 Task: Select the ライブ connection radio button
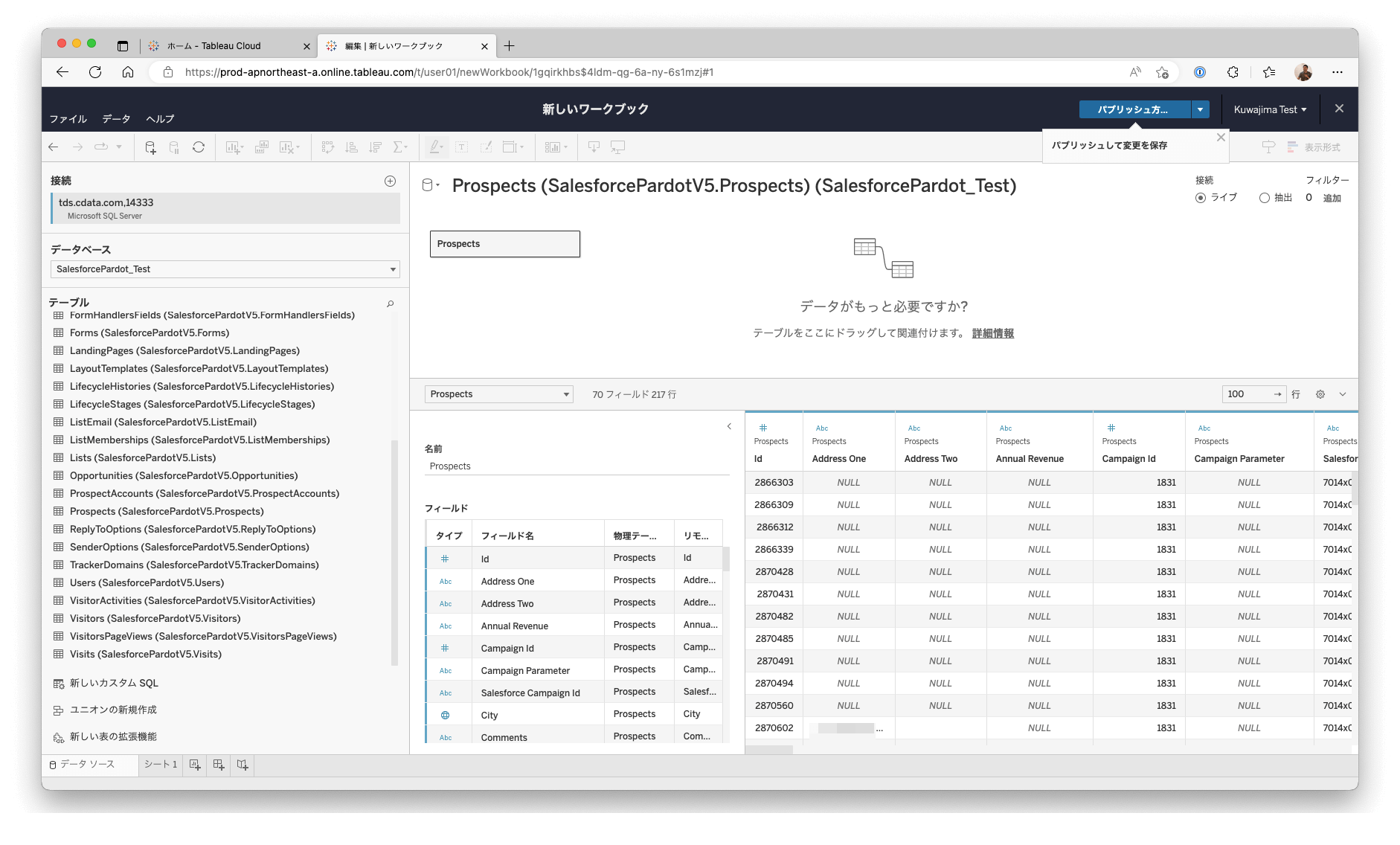[x=1201, y=198]
